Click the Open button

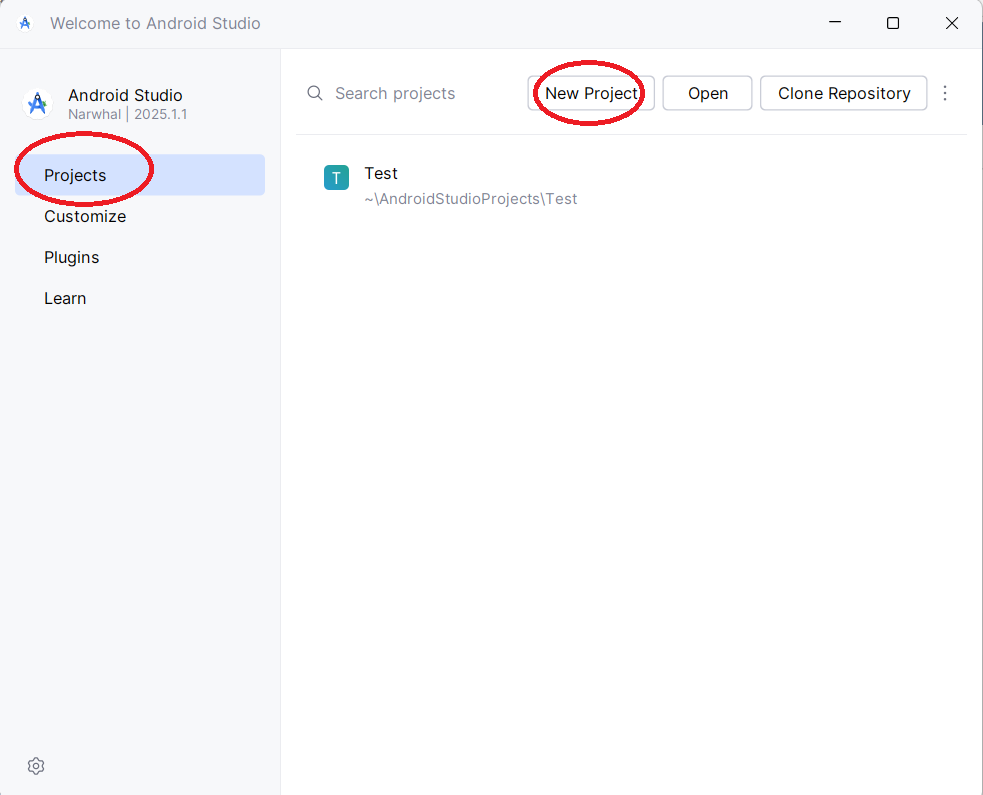click(x=707, y=93)
